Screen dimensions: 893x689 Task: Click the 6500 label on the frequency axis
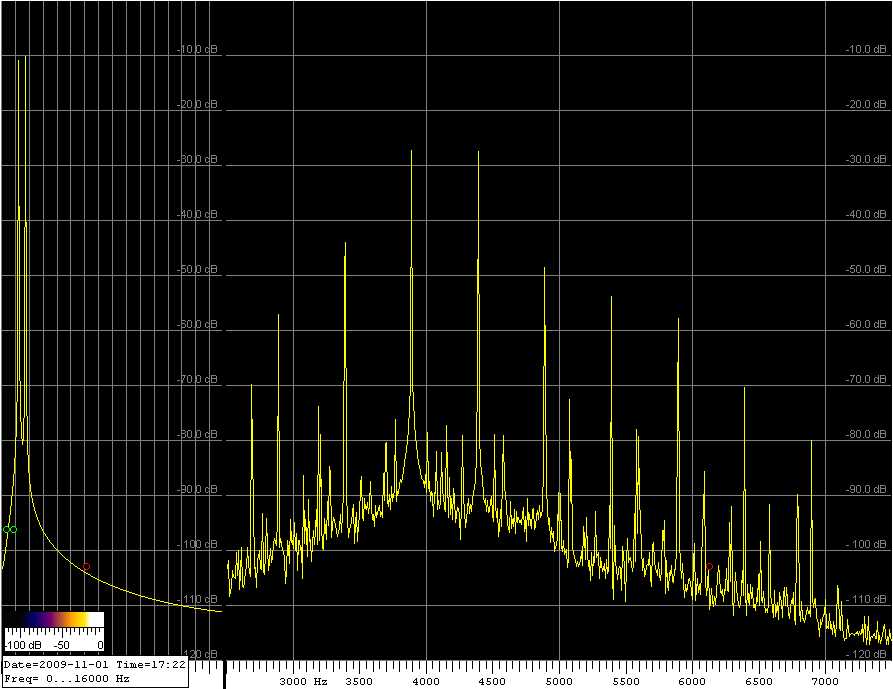pos(757,681)
